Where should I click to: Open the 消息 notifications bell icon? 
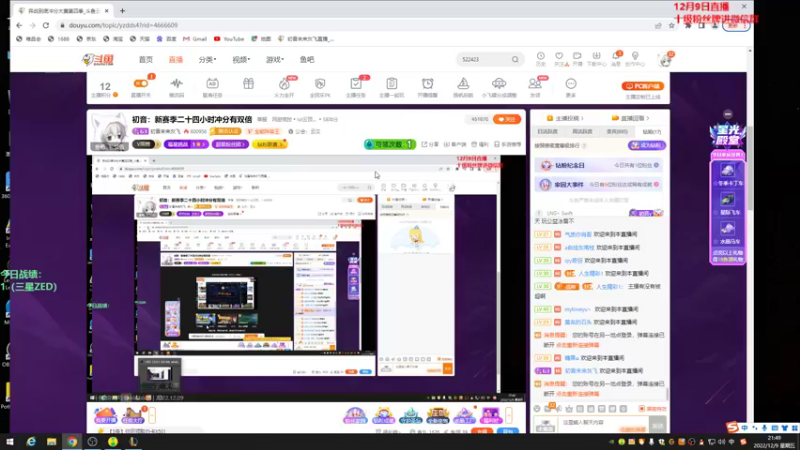pyautogui.click(x=616, y=59)
